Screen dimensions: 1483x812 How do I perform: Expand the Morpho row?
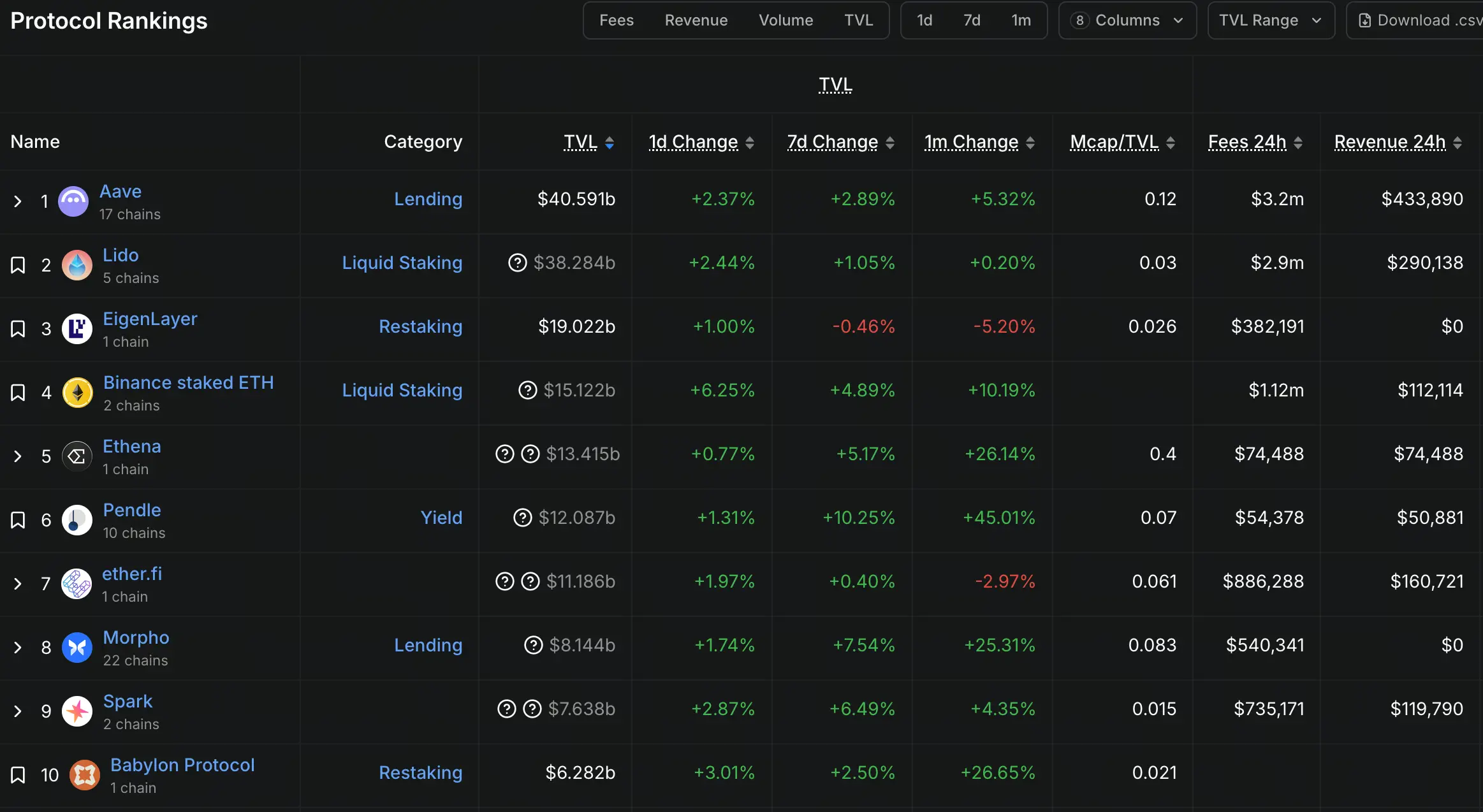[18, 648]
